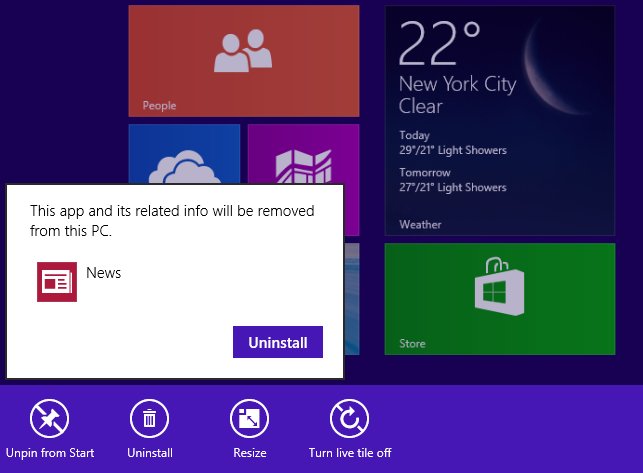This screenshot has height=473, width=643.
Task: Choose the Resize icon in app bar
Action: [x=249, y=418]
